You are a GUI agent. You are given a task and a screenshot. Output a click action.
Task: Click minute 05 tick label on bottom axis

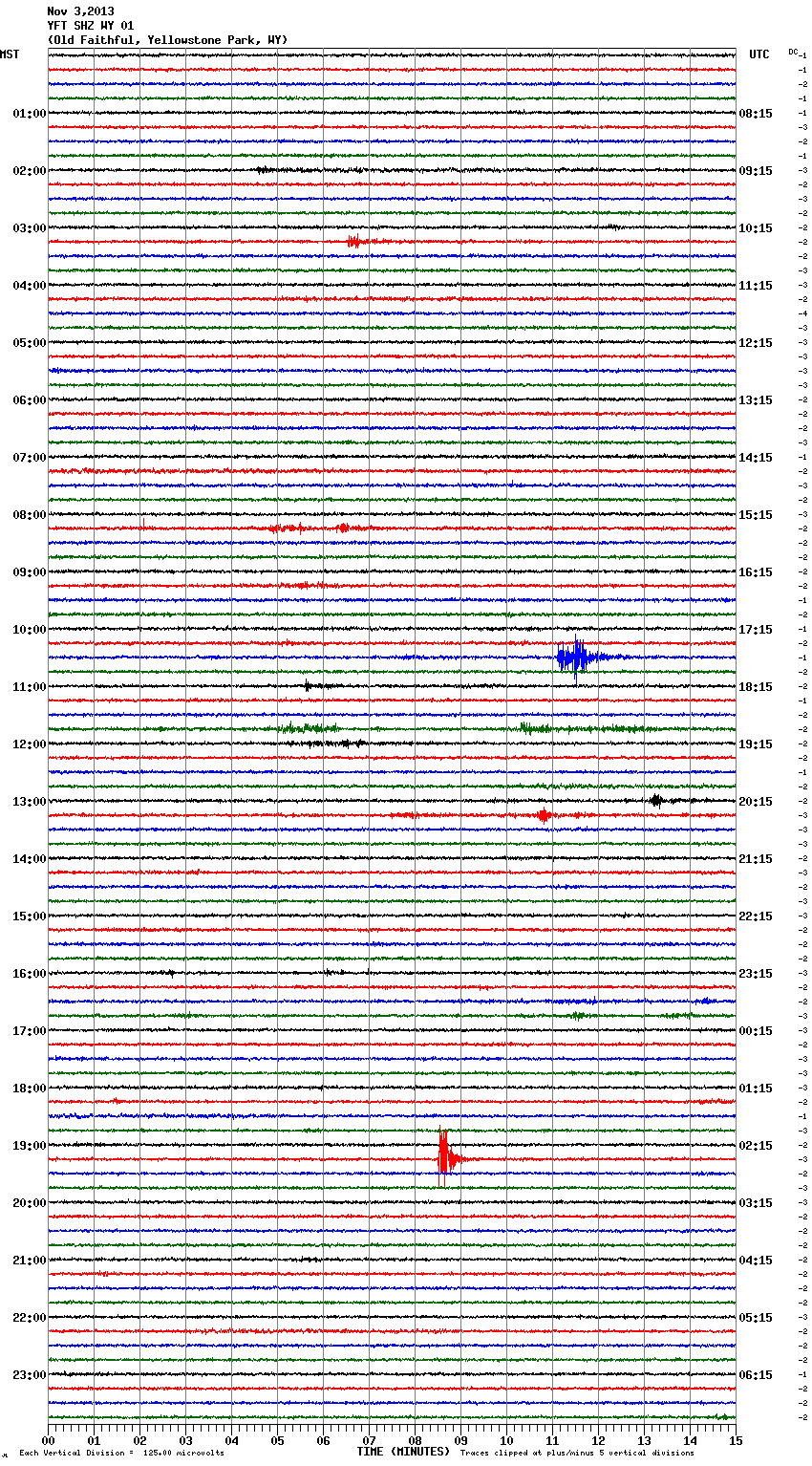(277, 1440)
